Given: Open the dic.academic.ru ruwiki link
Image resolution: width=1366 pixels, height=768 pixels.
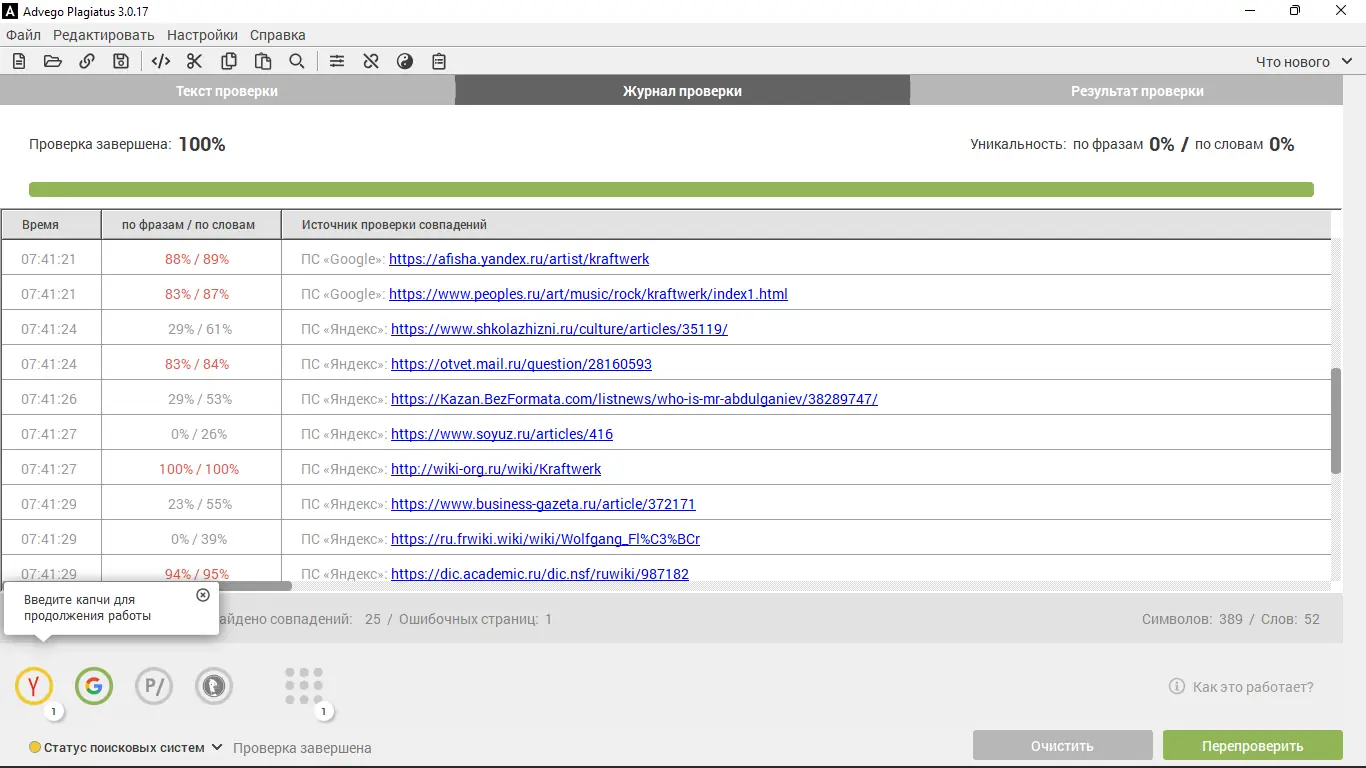Looking at the screenshot, I should click(x=540, y=574).
